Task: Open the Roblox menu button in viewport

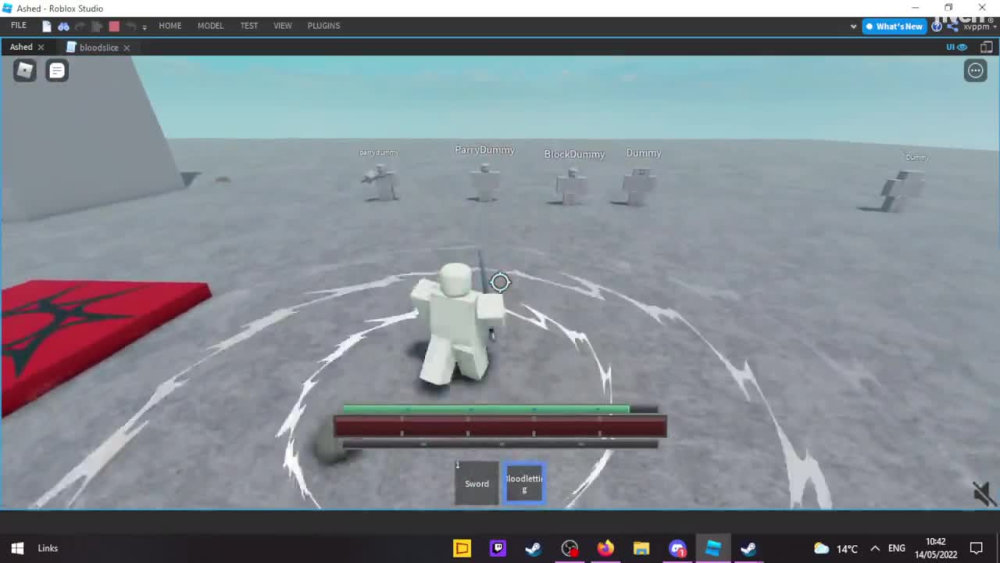Action: click(25, 70)
